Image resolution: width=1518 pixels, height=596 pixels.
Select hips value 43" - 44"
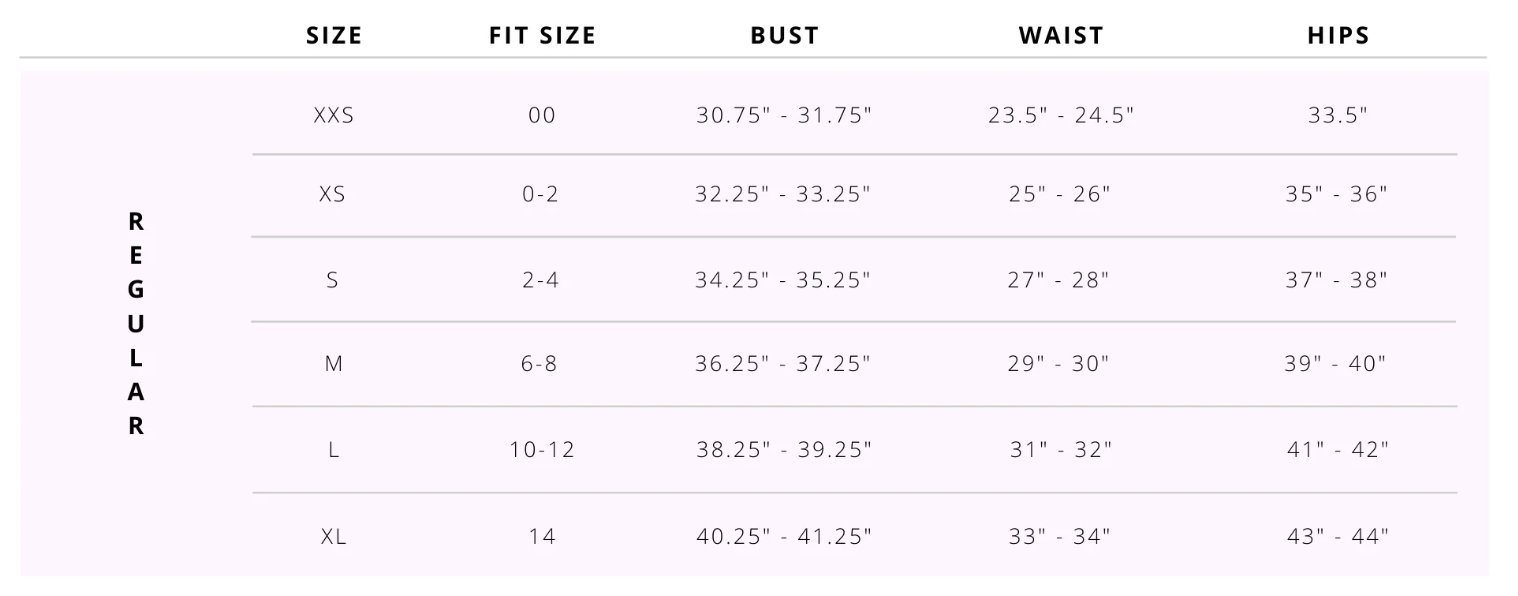1338,537
